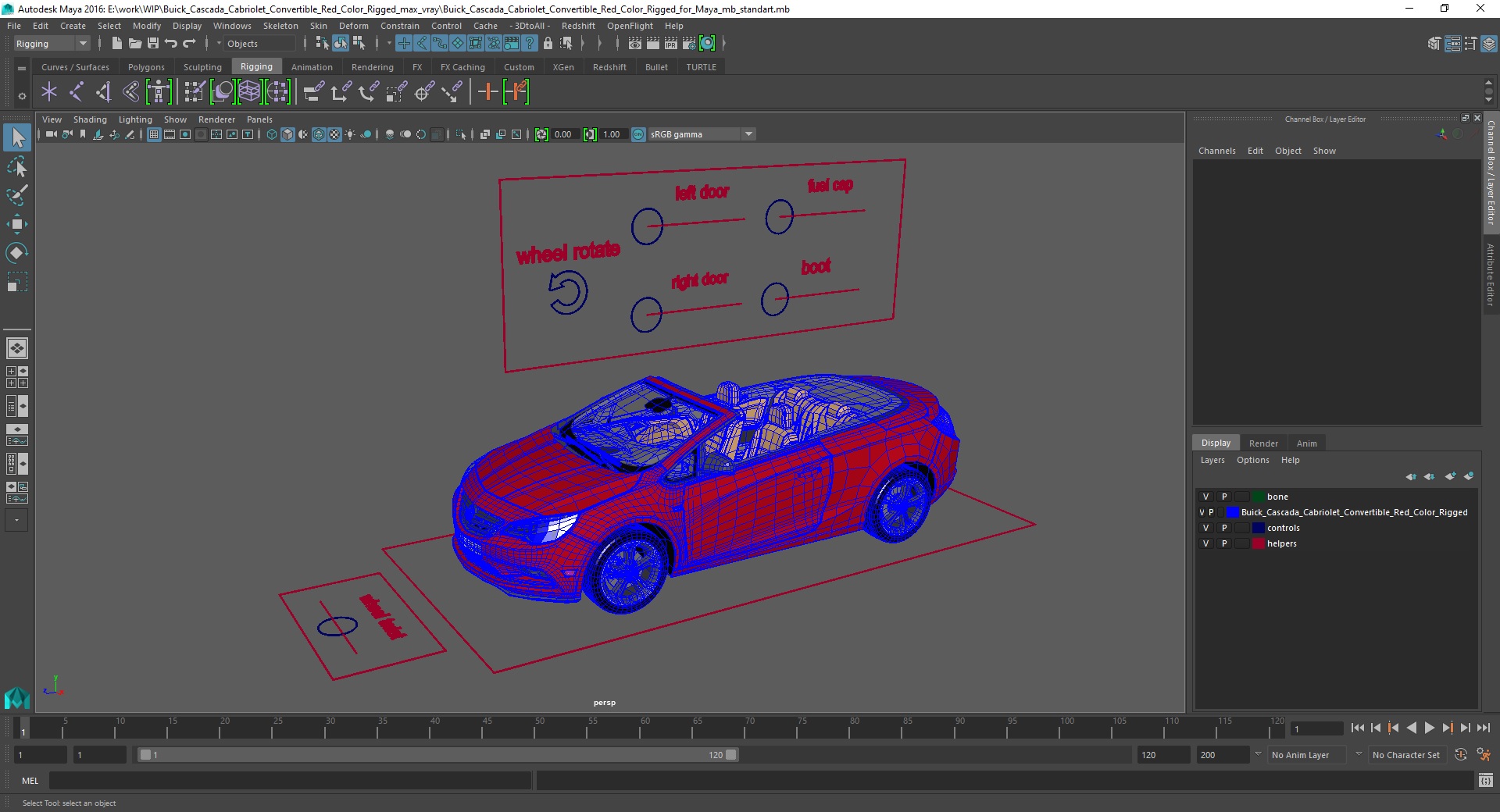Viewport: 1500px width, 812px height.
Task: Click the Single Perspective View layout icon
Action: point(17,348)
